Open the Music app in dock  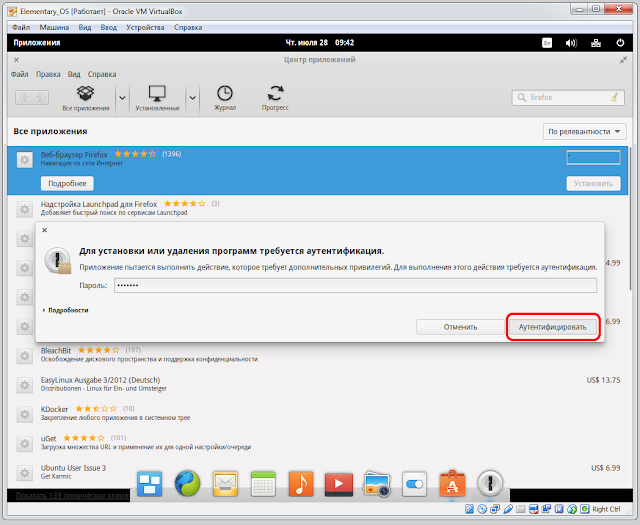[301, 484]
